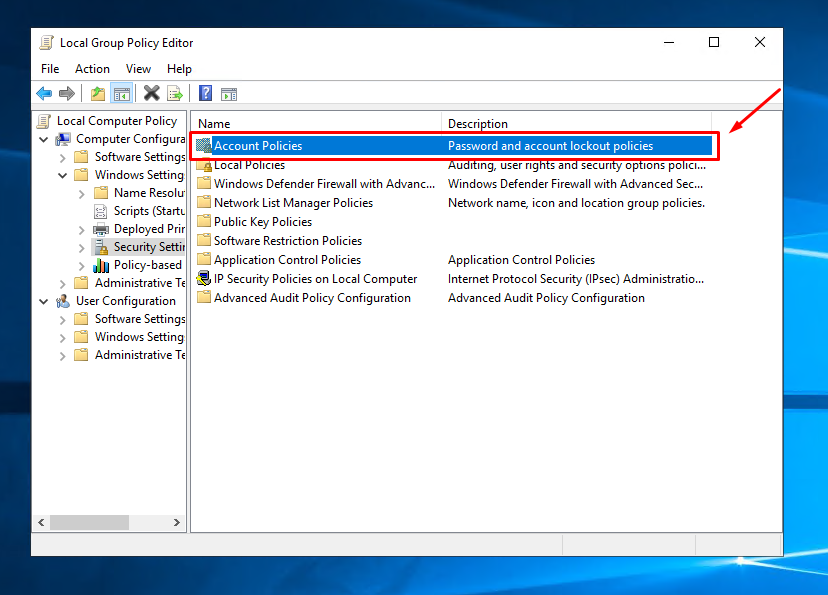Open the Help question mark toolbar icon
828x595 pixels.
point(205,93)
